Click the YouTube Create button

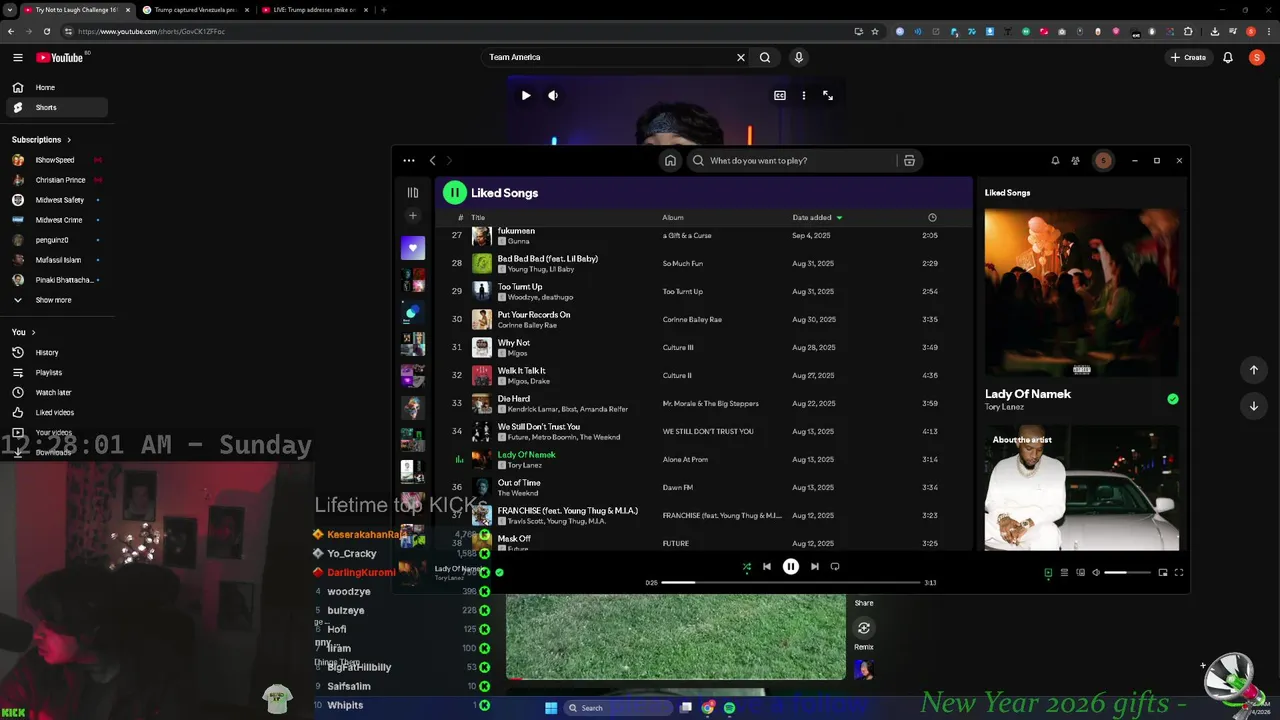click(x=1188, y=57)
